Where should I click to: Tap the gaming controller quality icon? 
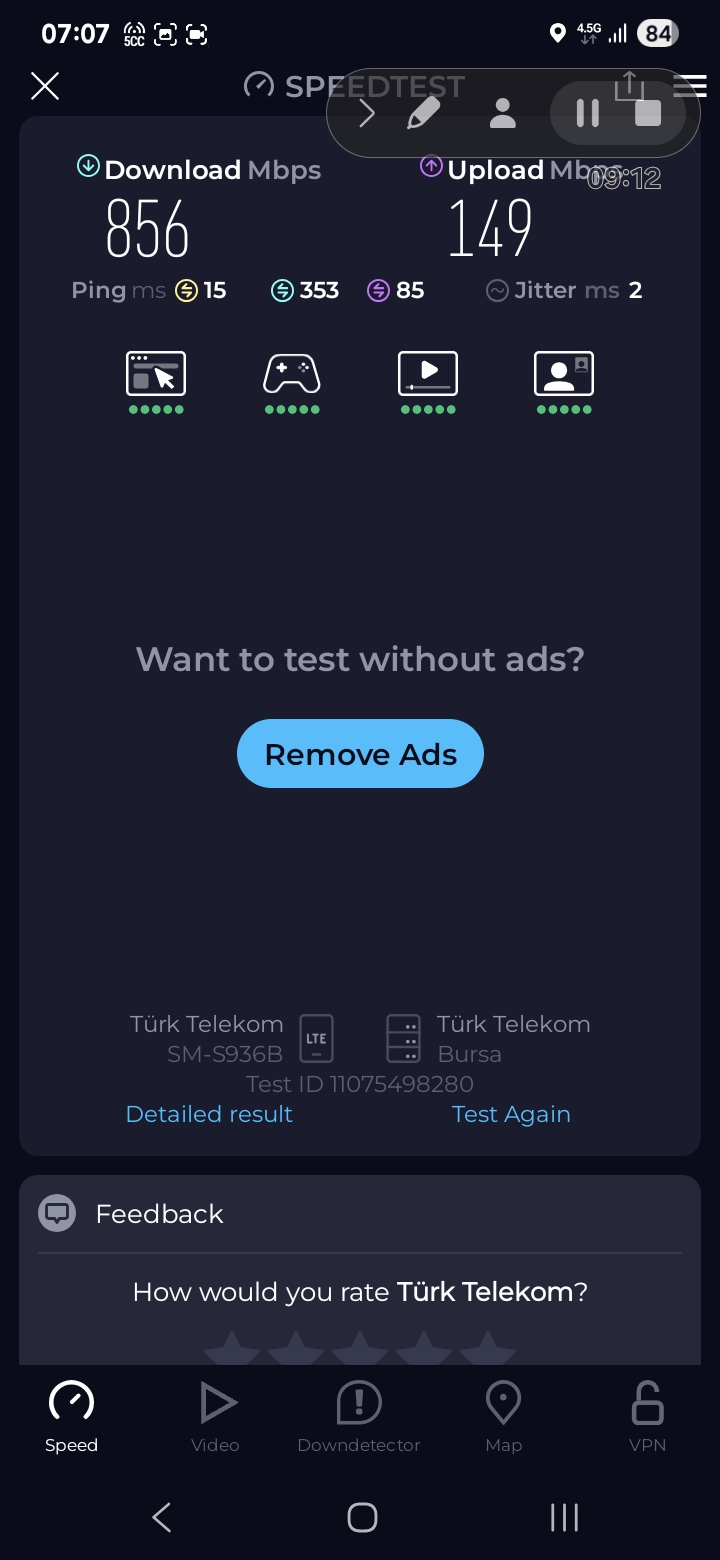[292, 373]
